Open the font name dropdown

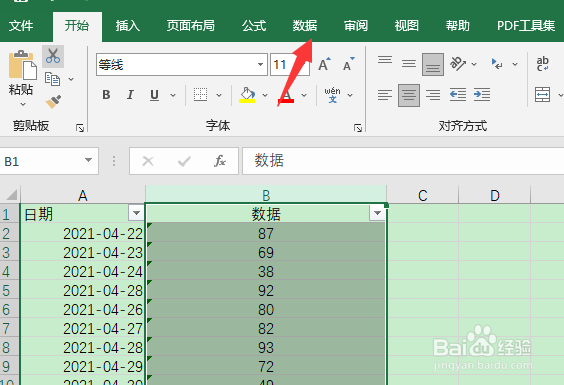click(x=260, y=64)
